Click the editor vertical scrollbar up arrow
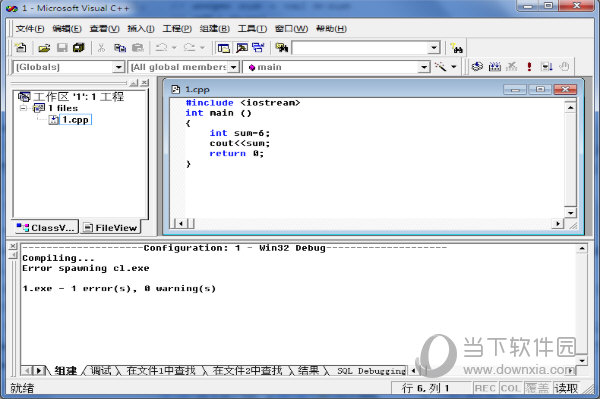 tap(570, 107)
